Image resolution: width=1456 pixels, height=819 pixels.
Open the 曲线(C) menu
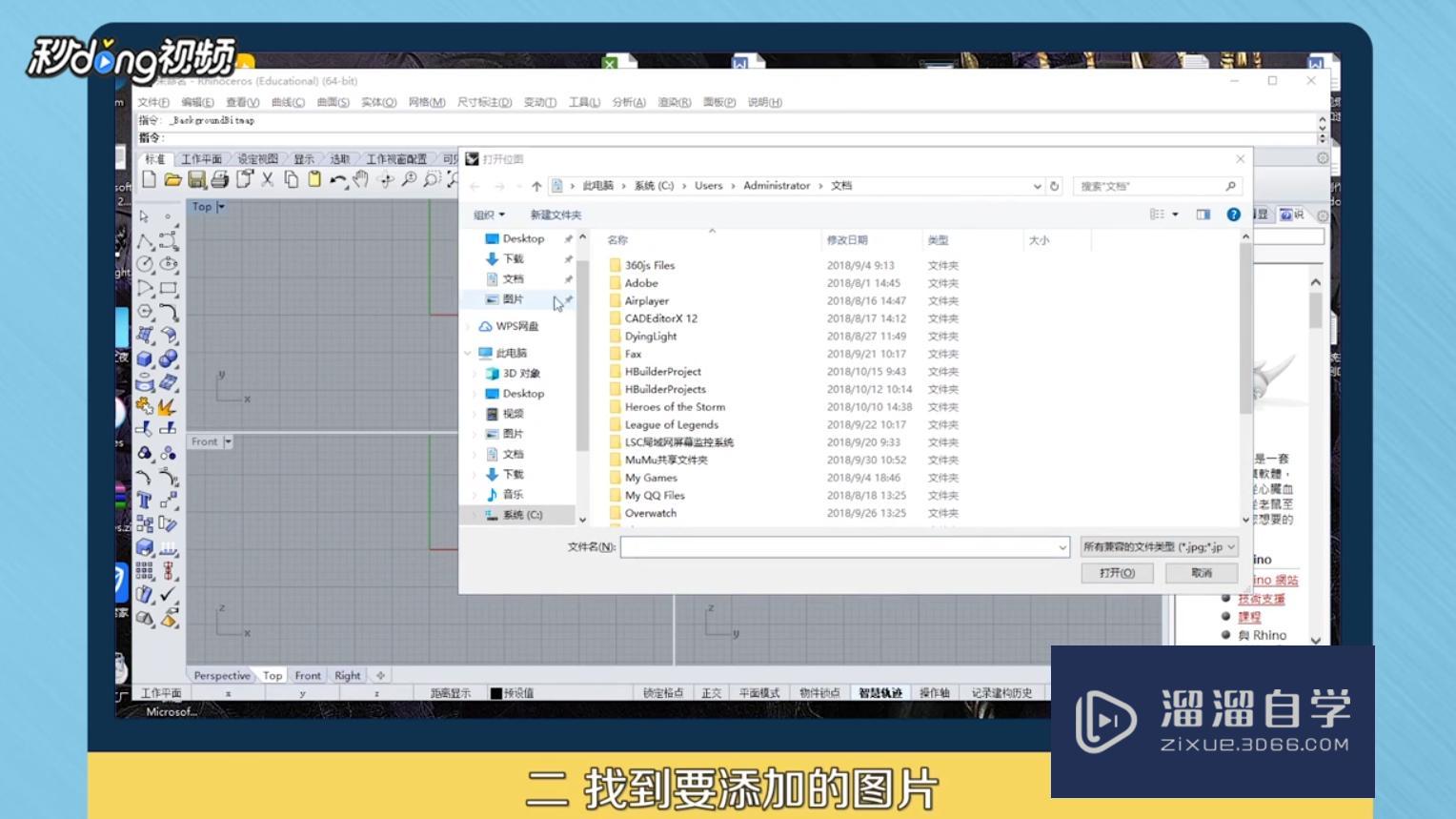pyautogui.click(x=288, y=102)
